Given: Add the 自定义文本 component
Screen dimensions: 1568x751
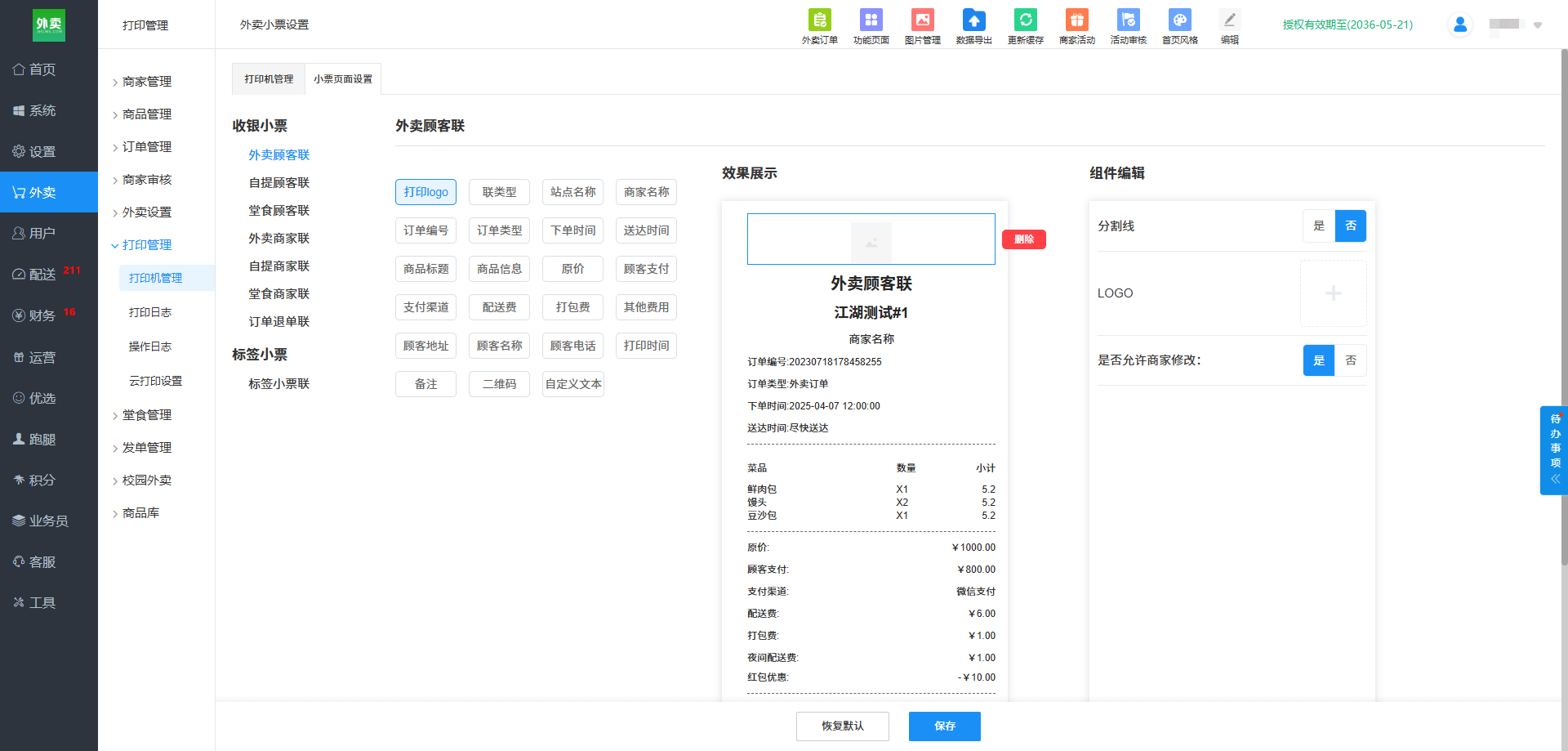Looking at the screenshot, I should click(x=573, y=384).
